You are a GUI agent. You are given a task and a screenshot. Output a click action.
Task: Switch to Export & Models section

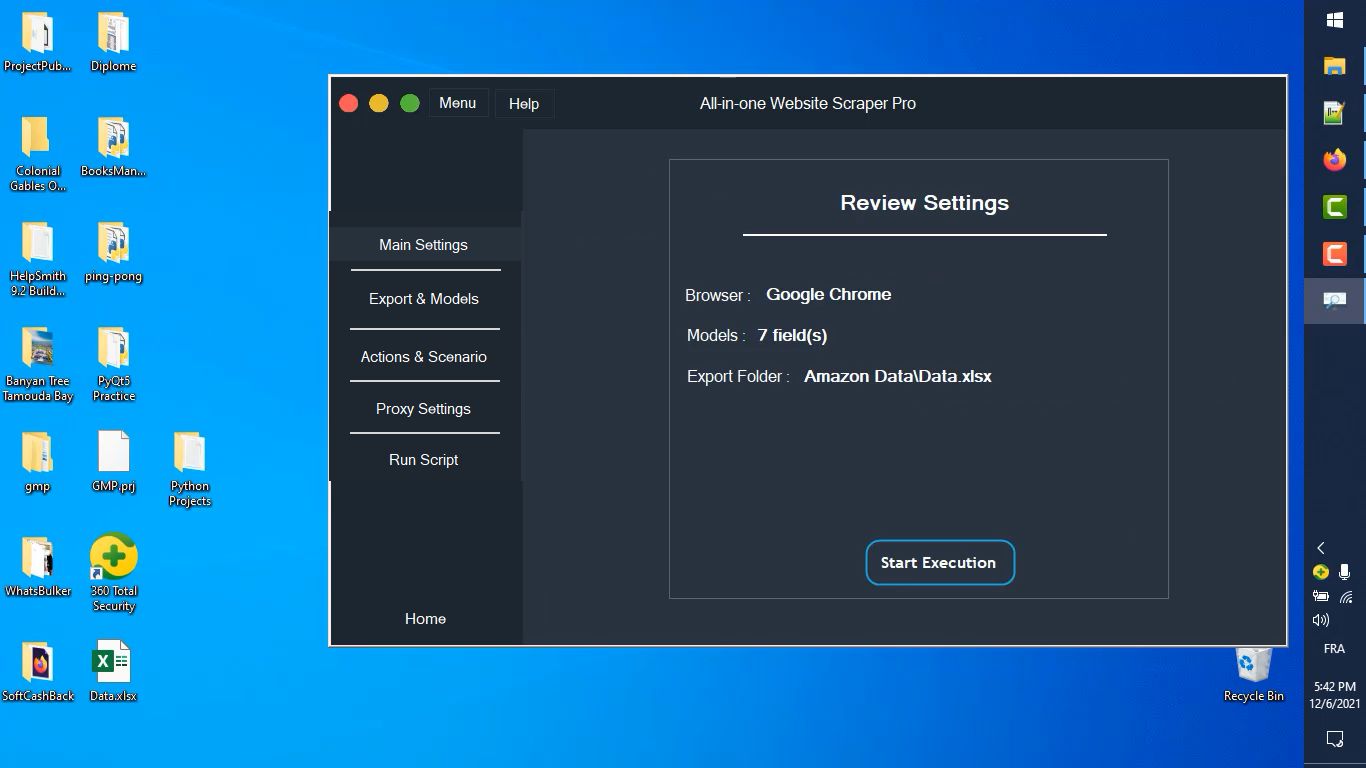coord(423,299)
